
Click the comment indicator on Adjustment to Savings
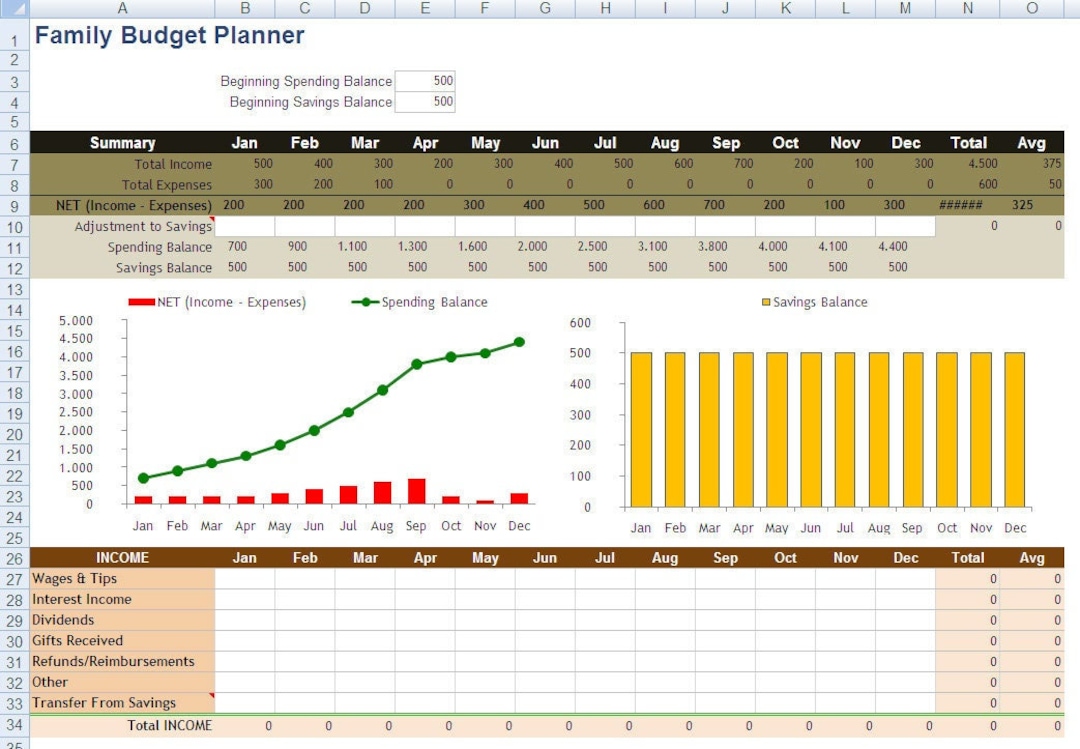pos(211,220)
